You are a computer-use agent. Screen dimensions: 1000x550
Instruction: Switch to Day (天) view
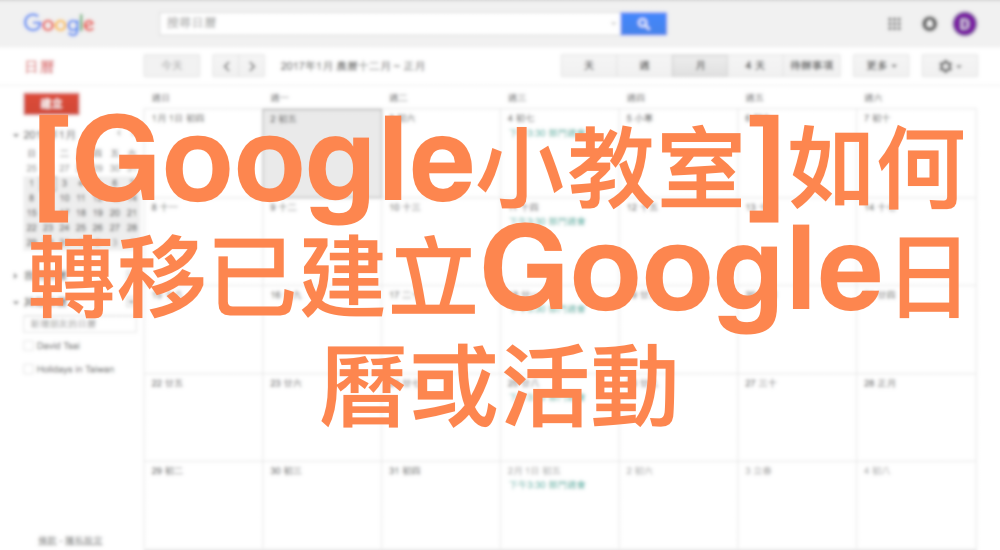coord(589,66)
